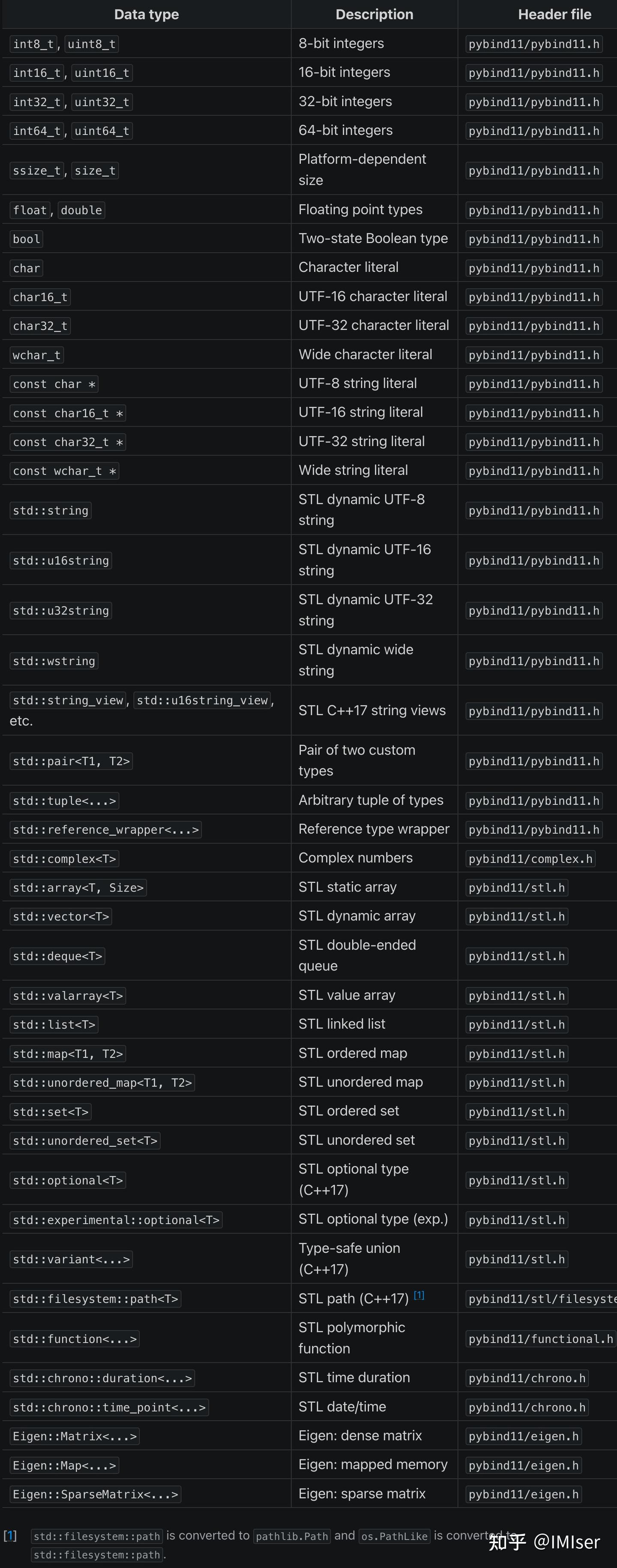Click the std::u16string_view code label
The height and width of the screenshot is (1568, 617).
click(202, 701)
